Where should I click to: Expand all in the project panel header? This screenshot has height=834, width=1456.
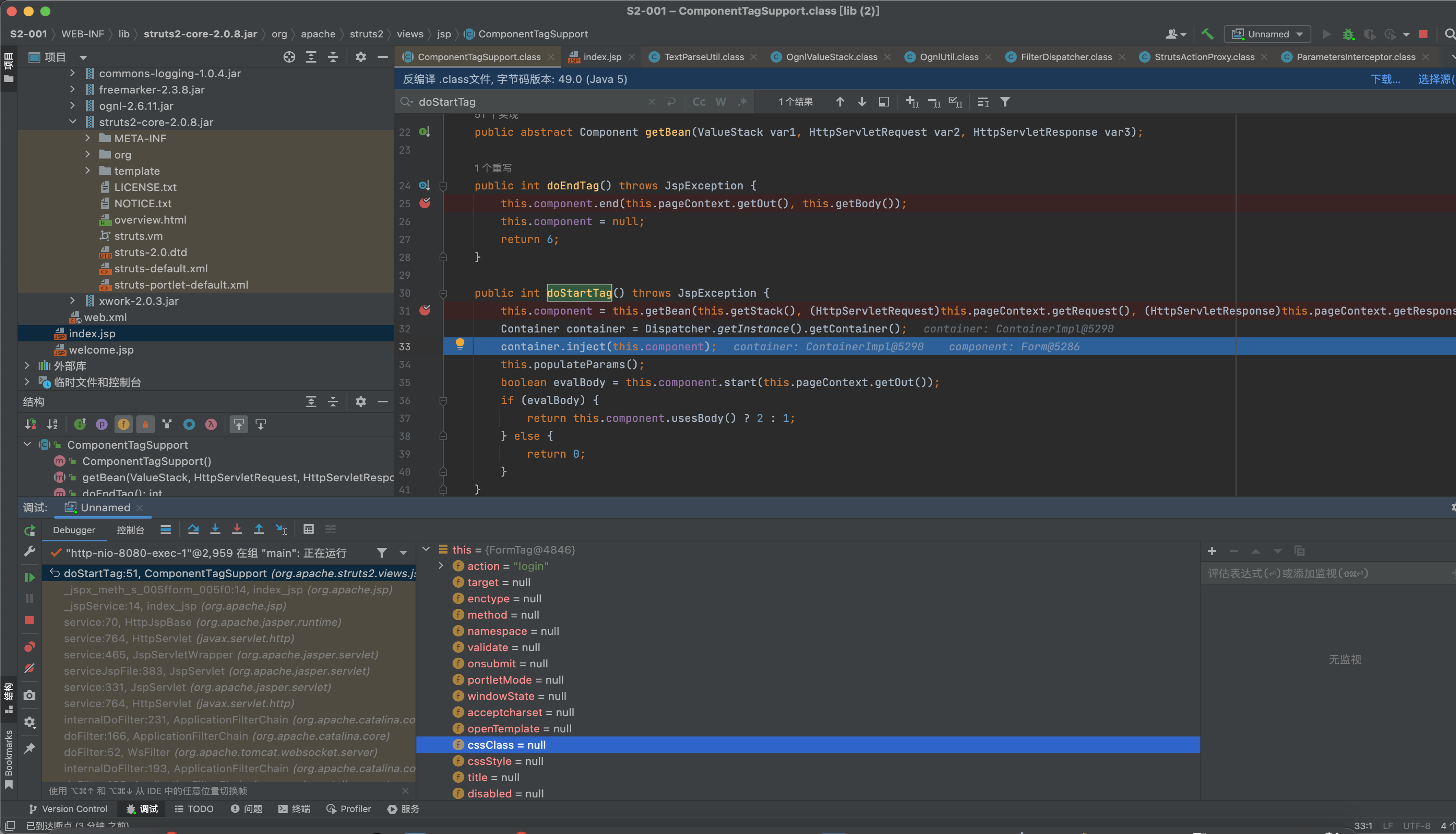click(x=311, y=57)
